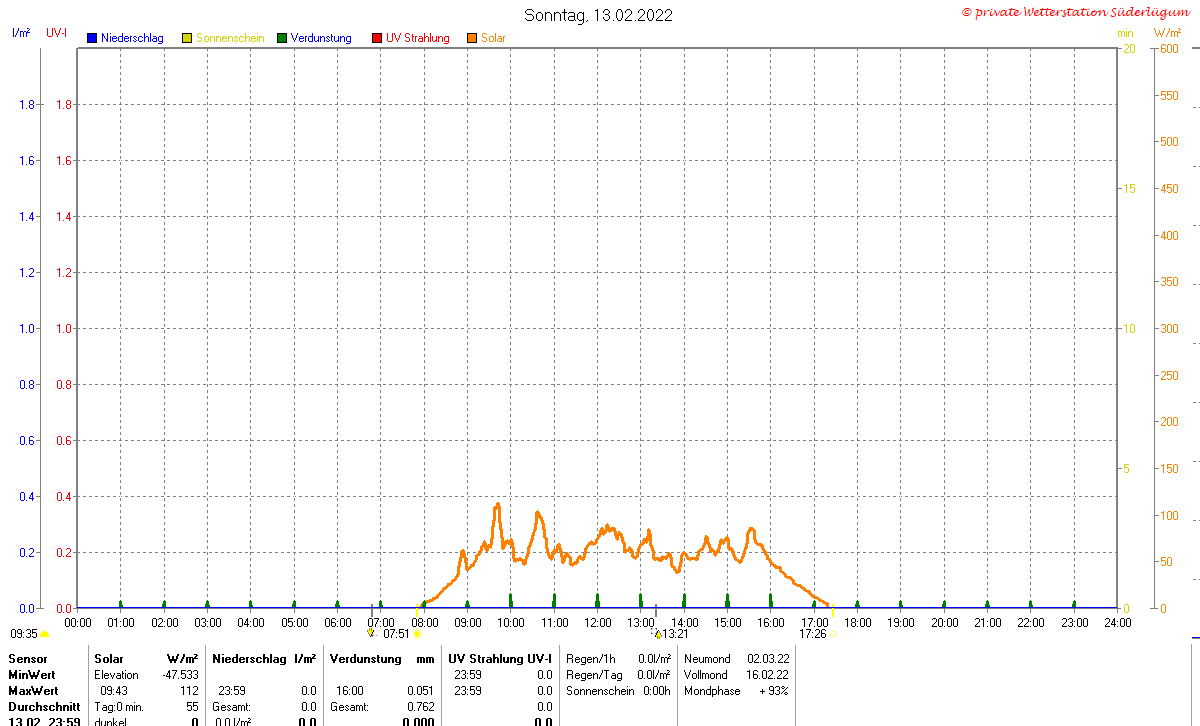Select the Verdunstung legend label

pos(321,38)
